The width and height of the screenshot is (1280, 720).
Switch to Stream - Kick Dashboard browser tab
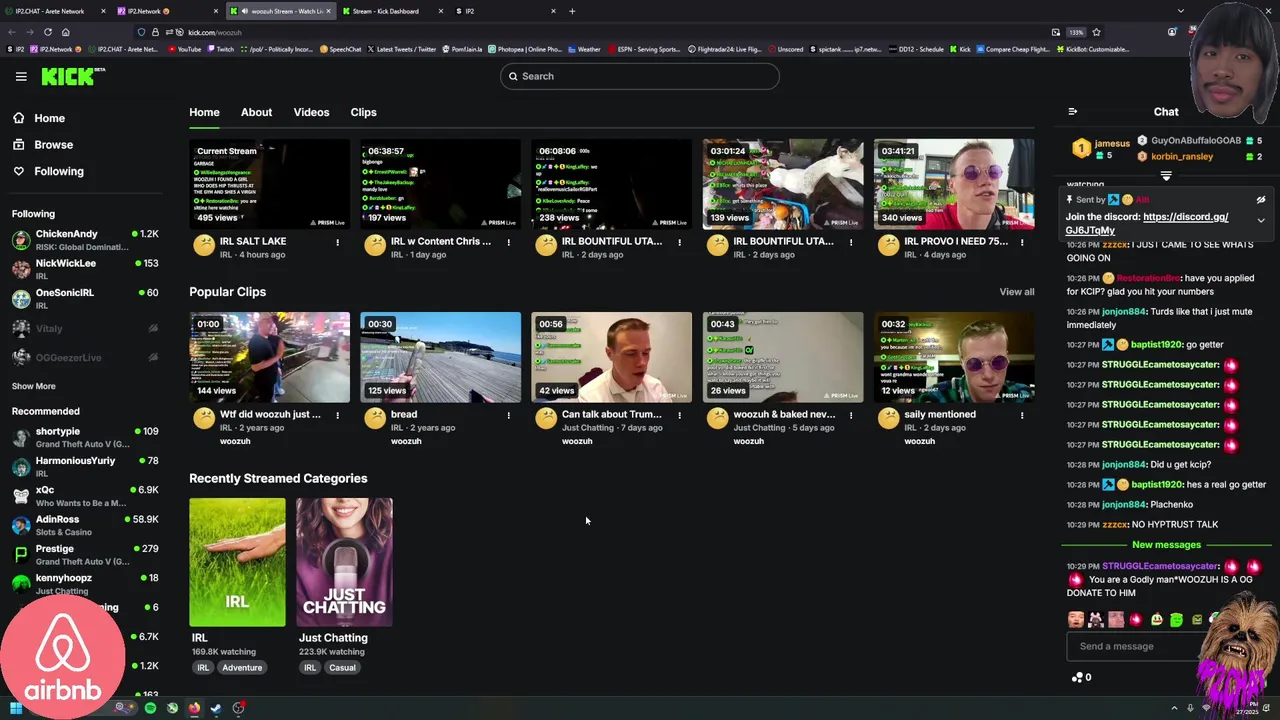[x=390, y=11]
